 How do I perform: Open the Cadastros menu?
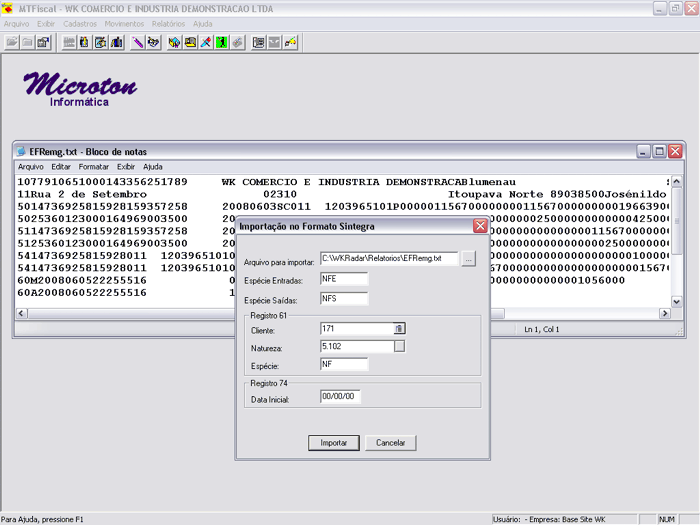tap(80, 23)
